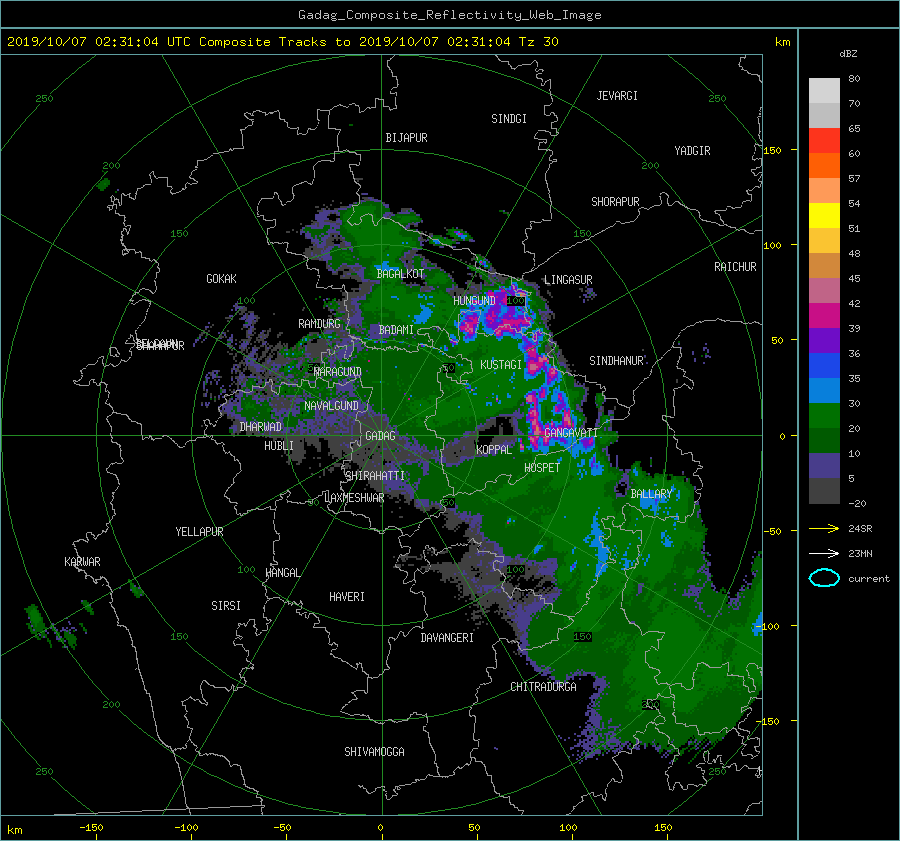The height and width of the screenshot is (841, 900).
Task: Click the DHARWAD city label
Action: (260, 427)
